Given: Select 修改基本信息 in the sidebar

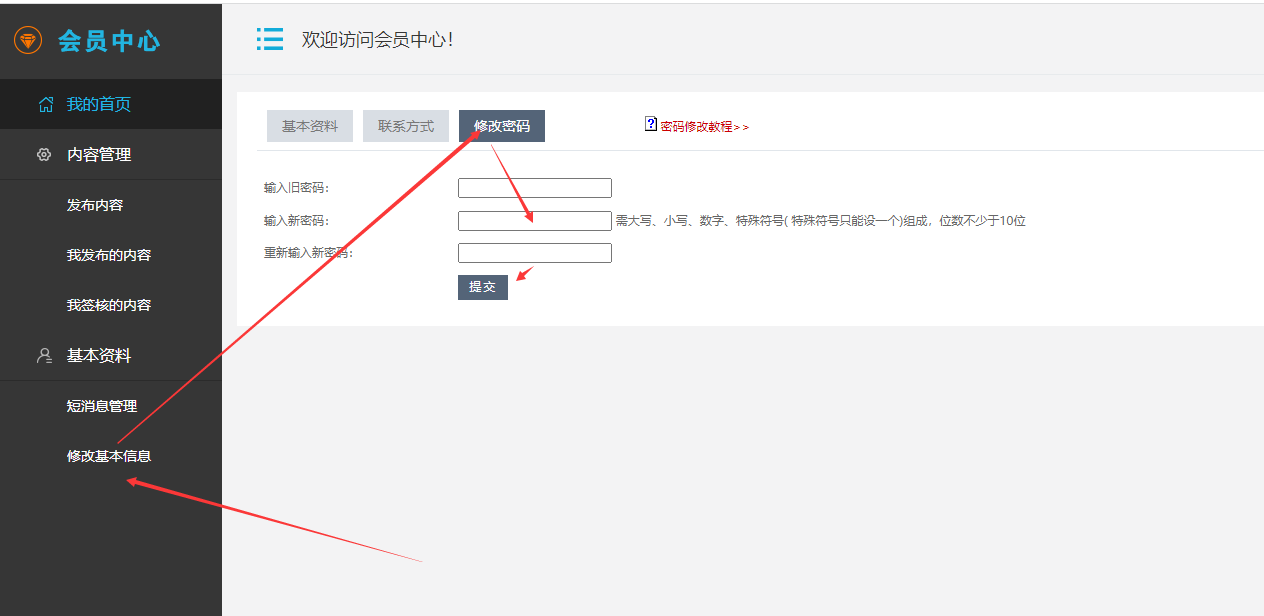Looking at the screenshot, I should click(108, 456).
